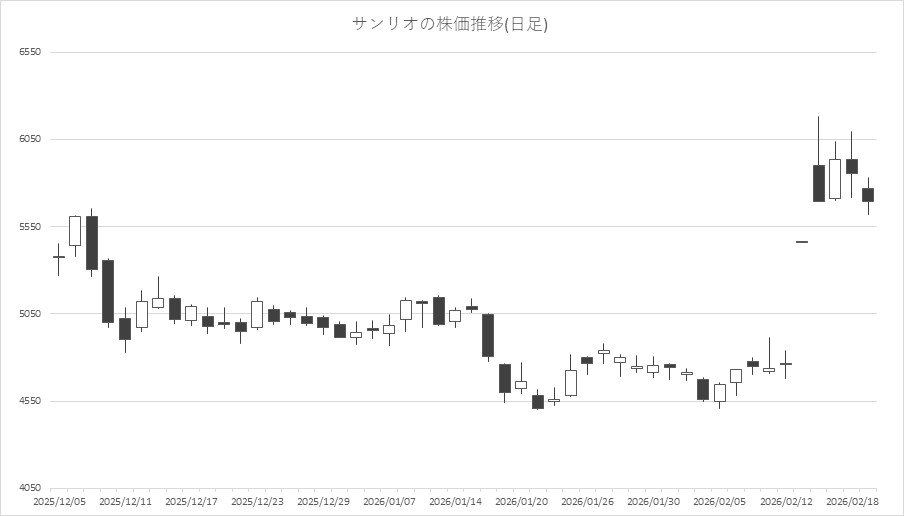The width and height of the screenshot is (904, 516).
Task: Select the 2025/12/23 date label
Action: click(x=257, y=501)
